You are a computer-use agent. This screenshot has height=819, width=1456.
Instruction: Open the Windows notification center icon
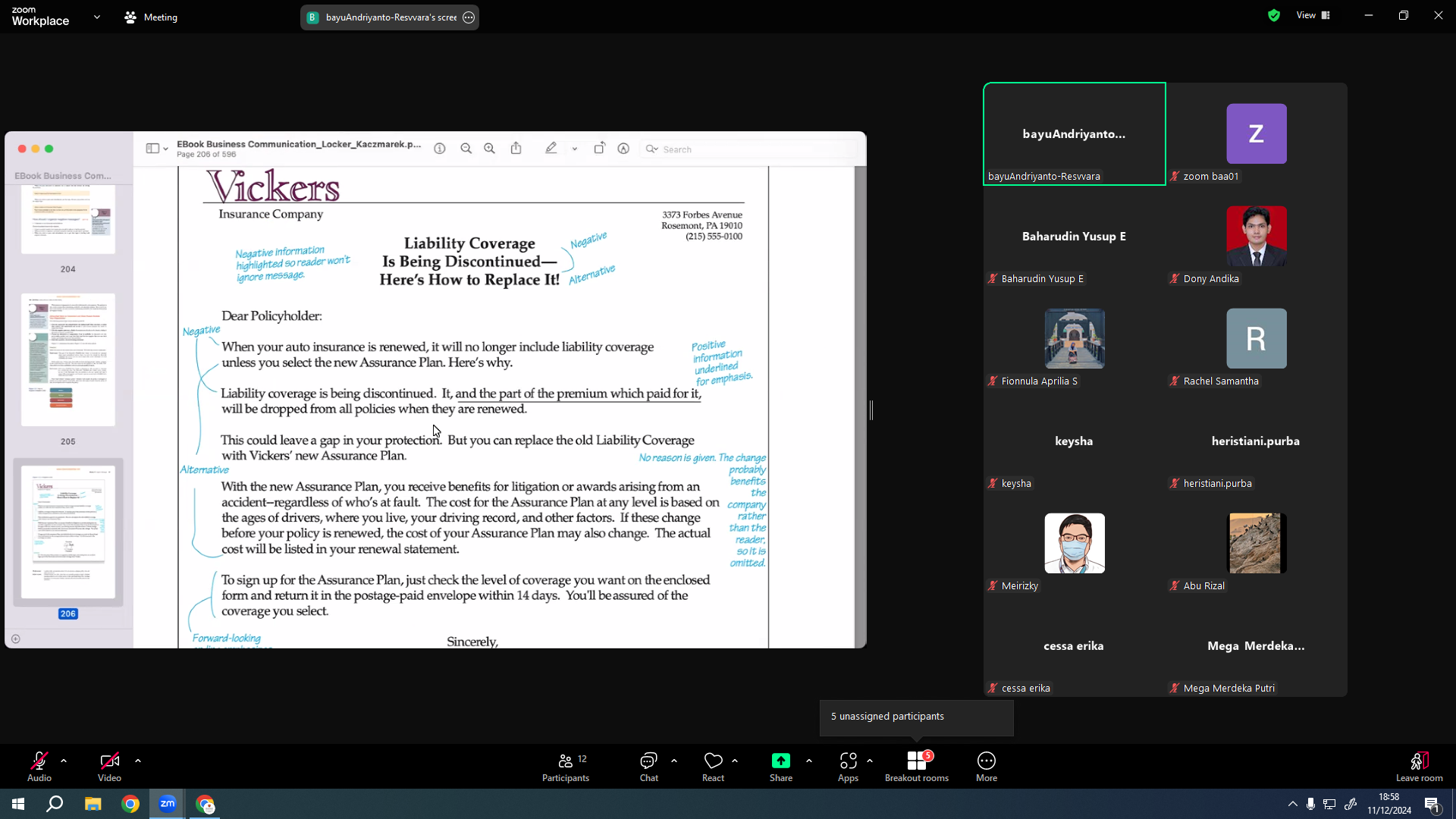[1432, 805]
